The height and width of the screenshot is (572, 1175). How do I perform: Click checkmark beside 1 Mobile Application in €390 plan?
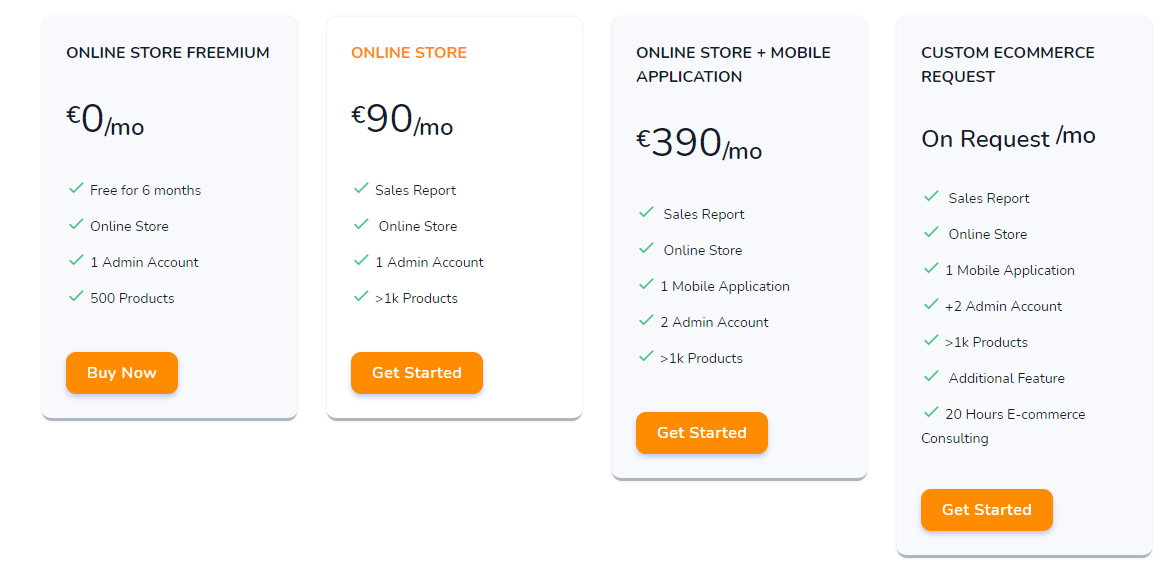(x=645, y=284)
